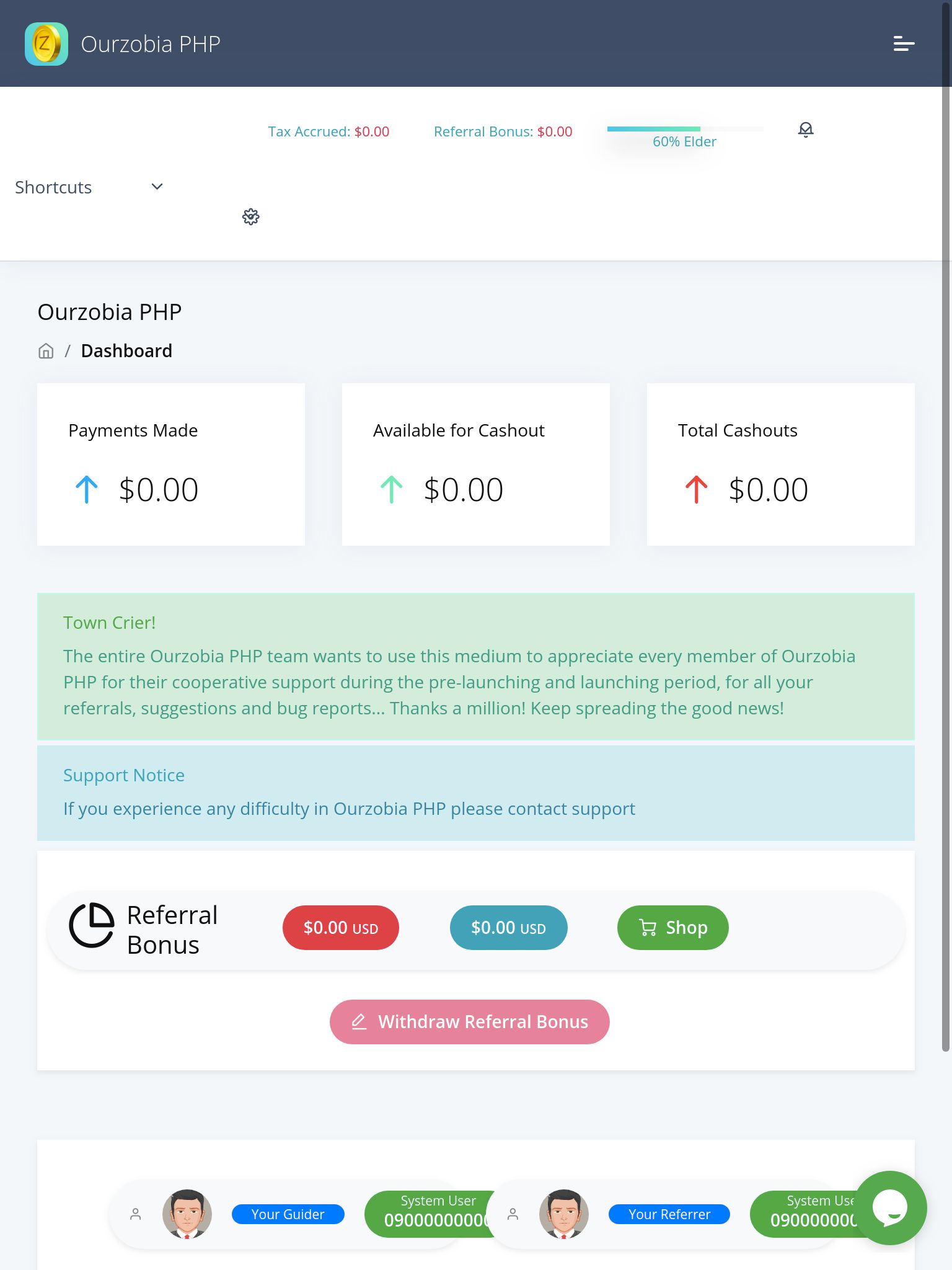Image resolution: width=952 pixels, height=1270 pixels.
Task: Click the Ourzobia gold coin logo
Action: click(x=46, y=44)
